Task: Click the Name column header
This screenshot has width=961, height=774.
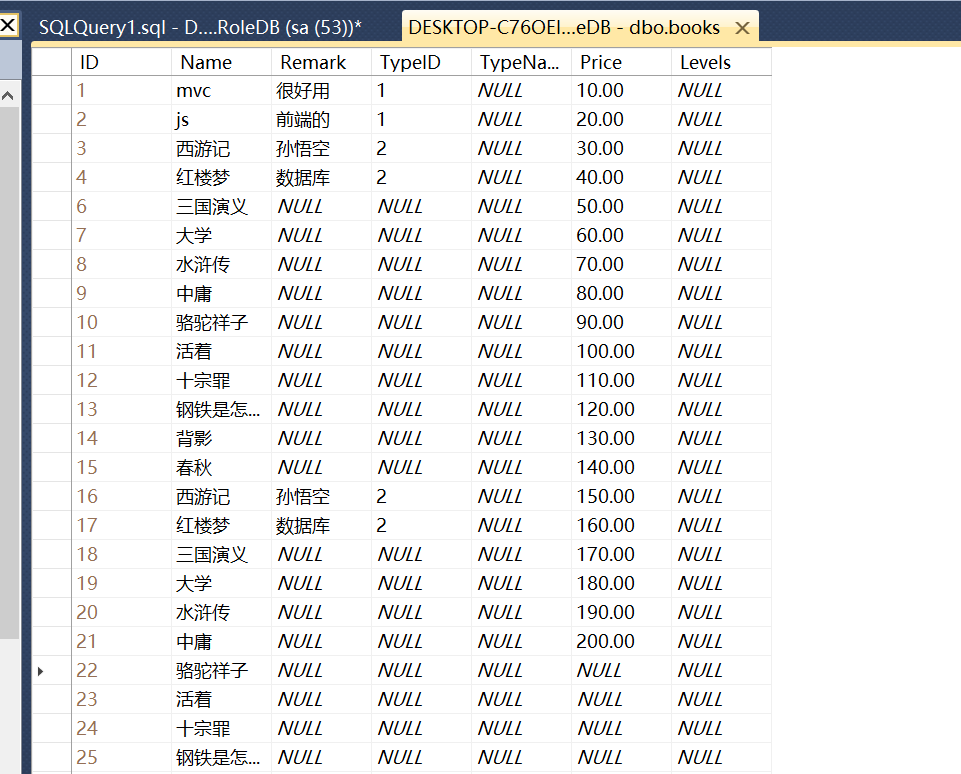Action: point(221,63)
